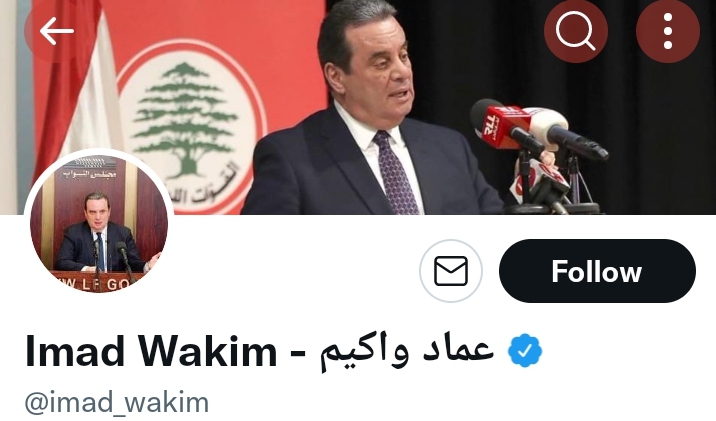The height and width of the screenshot is (421, 716).
Task: Send a direct message via envelope icon
Action: [x=451, y=271]
